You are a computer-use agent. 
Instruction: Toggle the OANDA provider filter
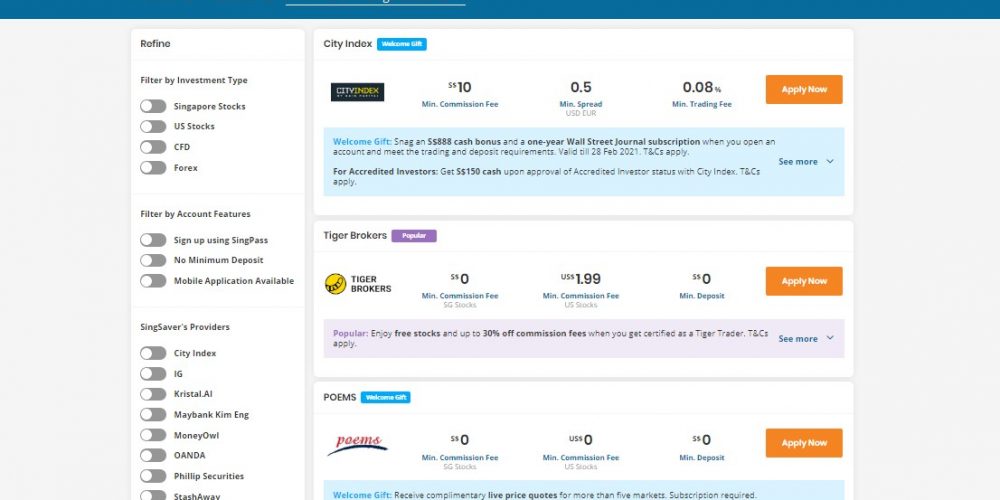click(x=153, y=455)
